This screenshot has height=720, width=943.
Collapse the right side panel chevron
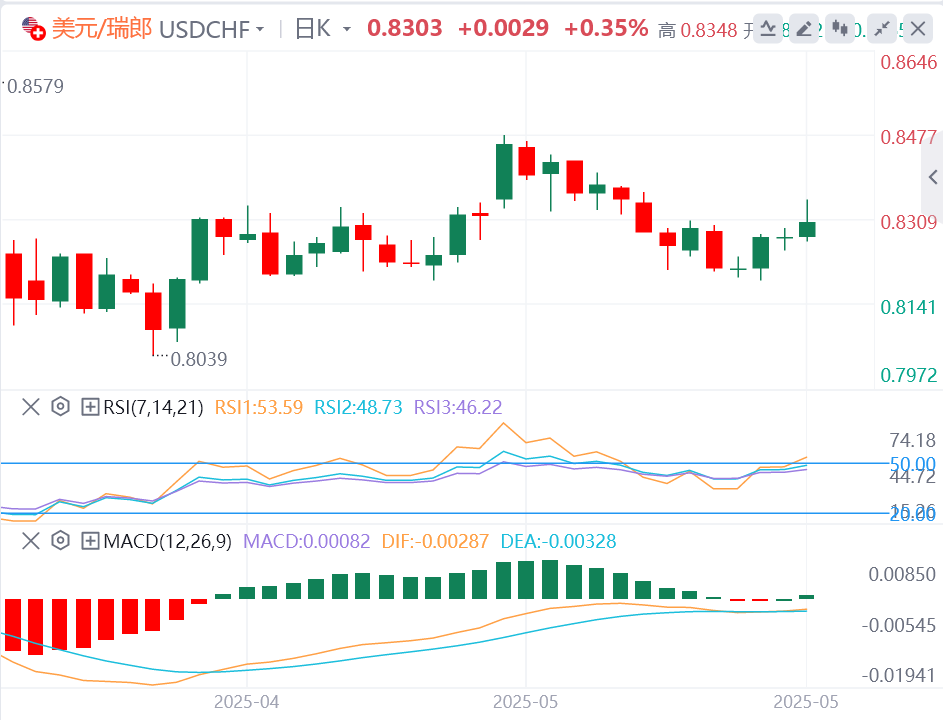932,178
